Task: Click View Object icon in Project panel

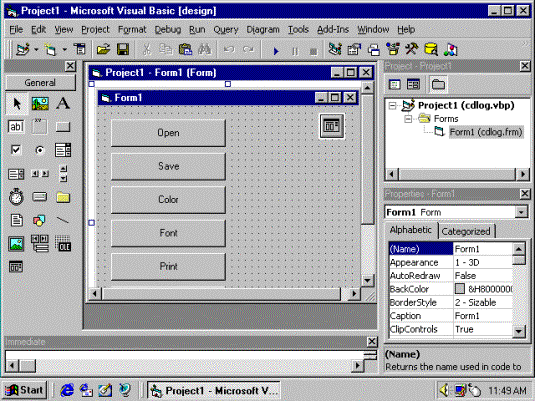Action: pos(414,84)
